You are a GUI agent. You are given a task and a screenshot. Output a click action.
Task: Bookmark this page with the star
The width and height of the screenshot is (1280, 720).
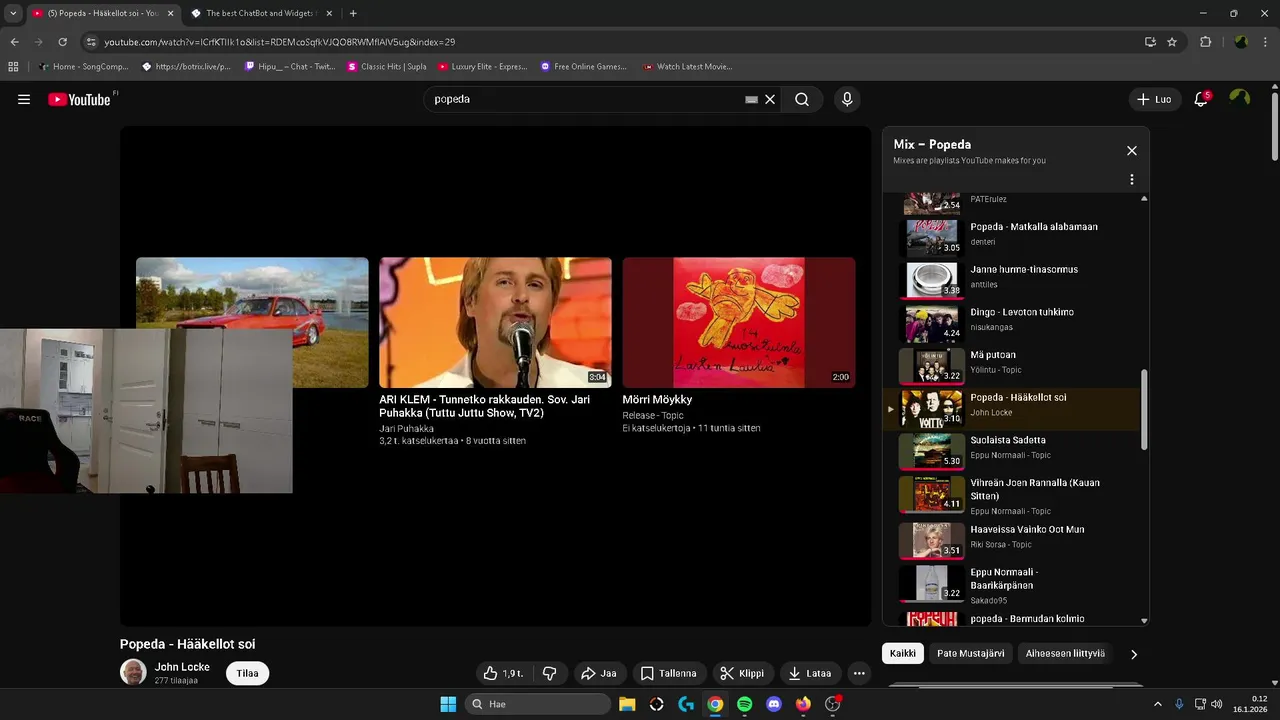(1172, 42)
